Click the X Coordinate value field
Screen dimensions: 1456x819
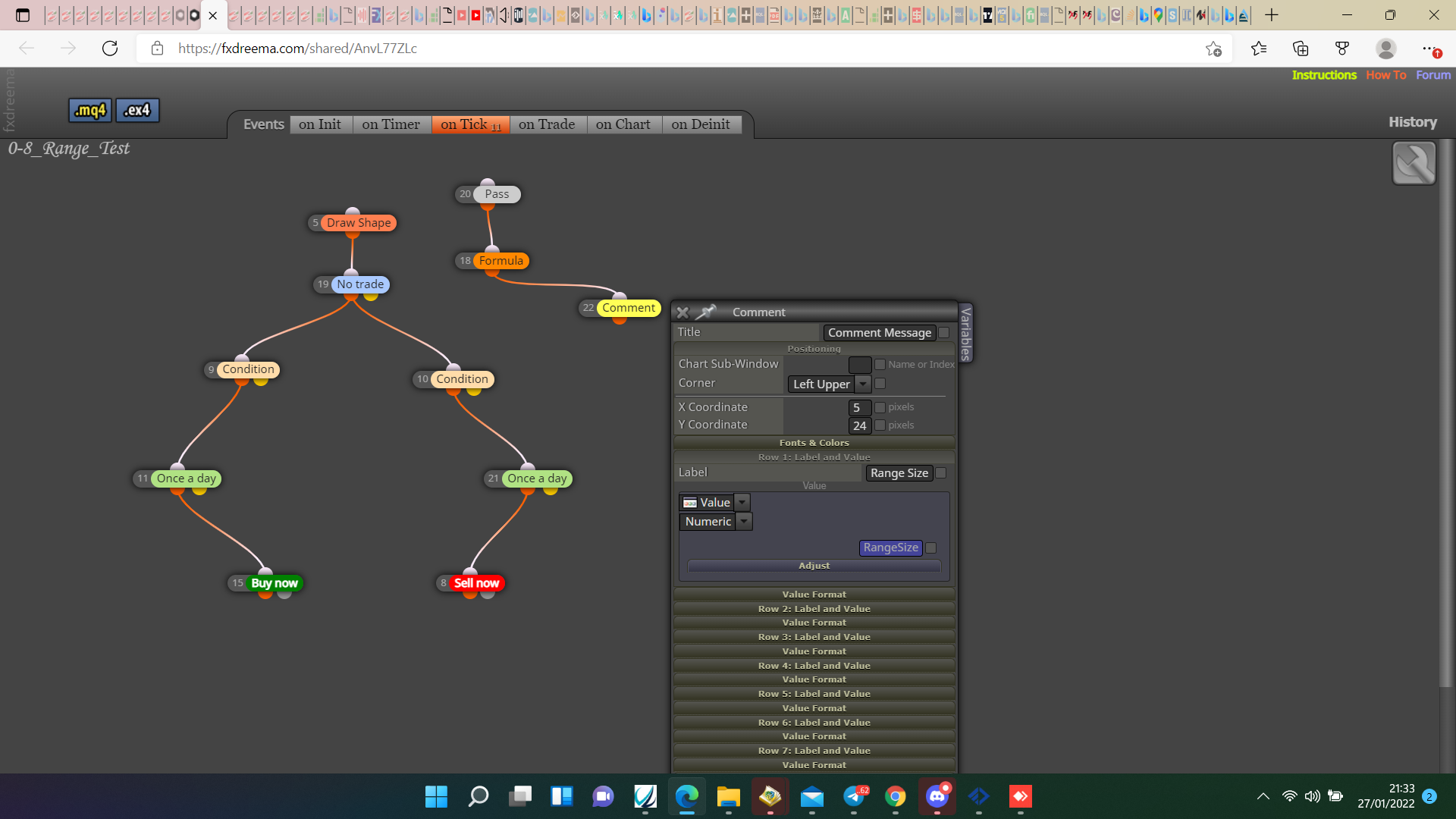tap(860, 407)
